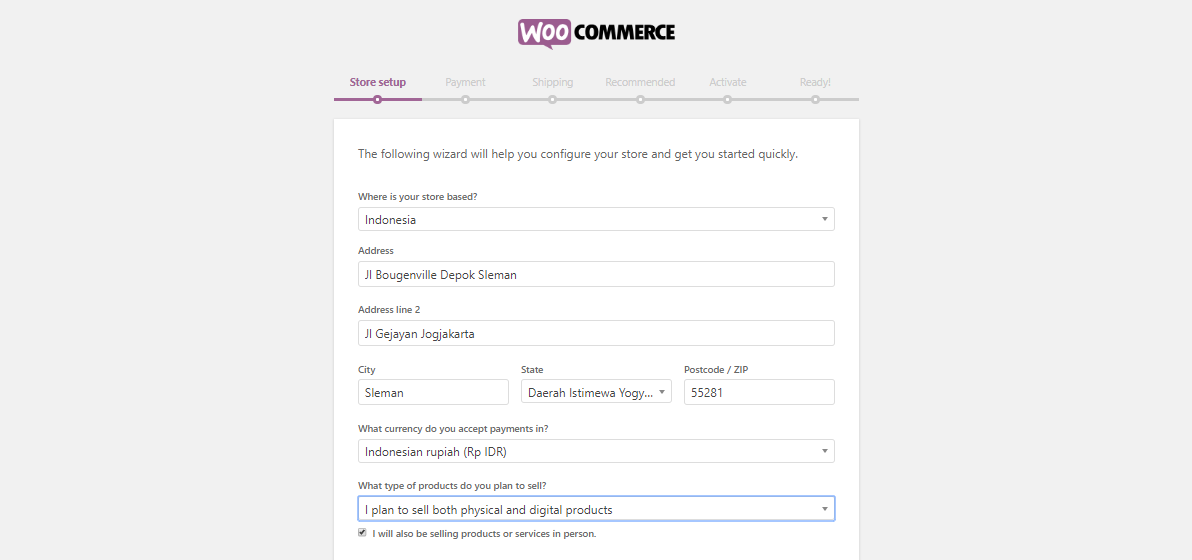Click the Address field with Jl Bougenville
The width and height of the screenshot is (1192, 560).
point(596,275)
